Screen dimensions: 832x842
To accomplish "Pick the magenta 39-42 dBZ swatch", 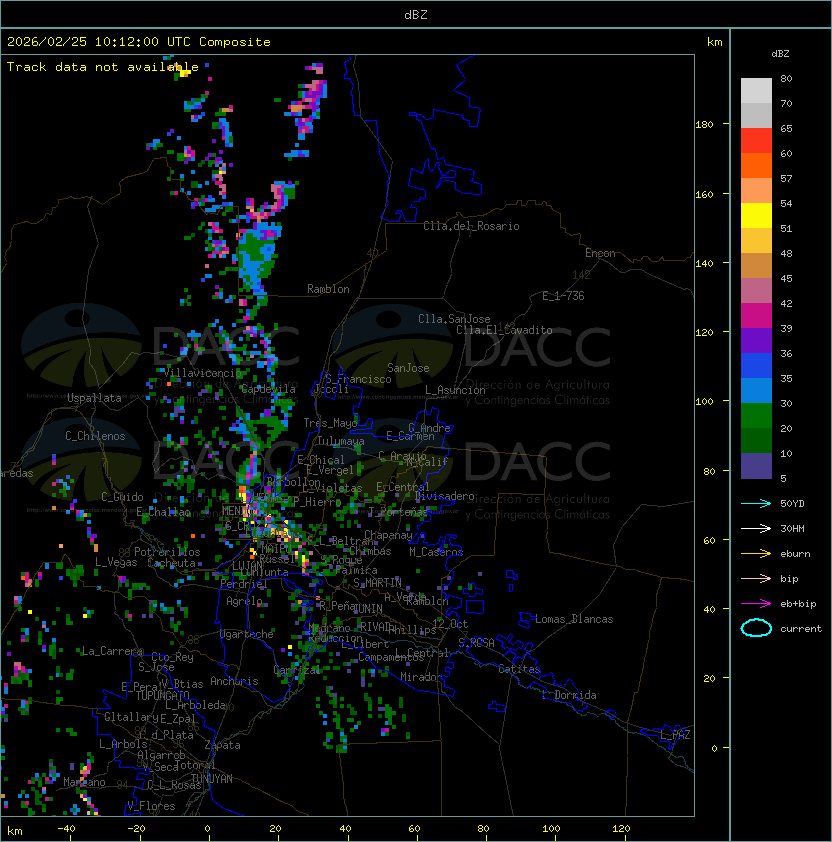I will tap(756, 316).
